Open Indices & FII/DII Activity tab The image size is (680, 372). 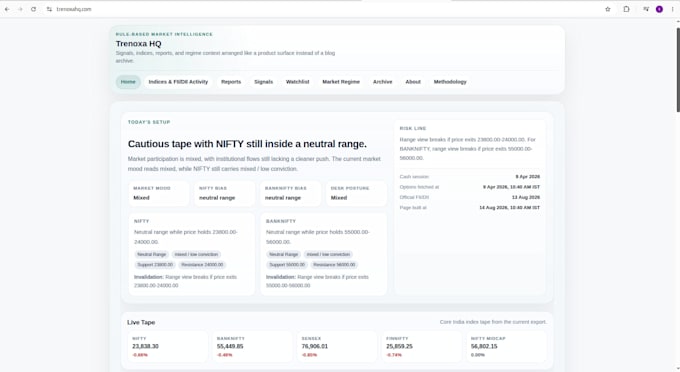pos(178,82)
